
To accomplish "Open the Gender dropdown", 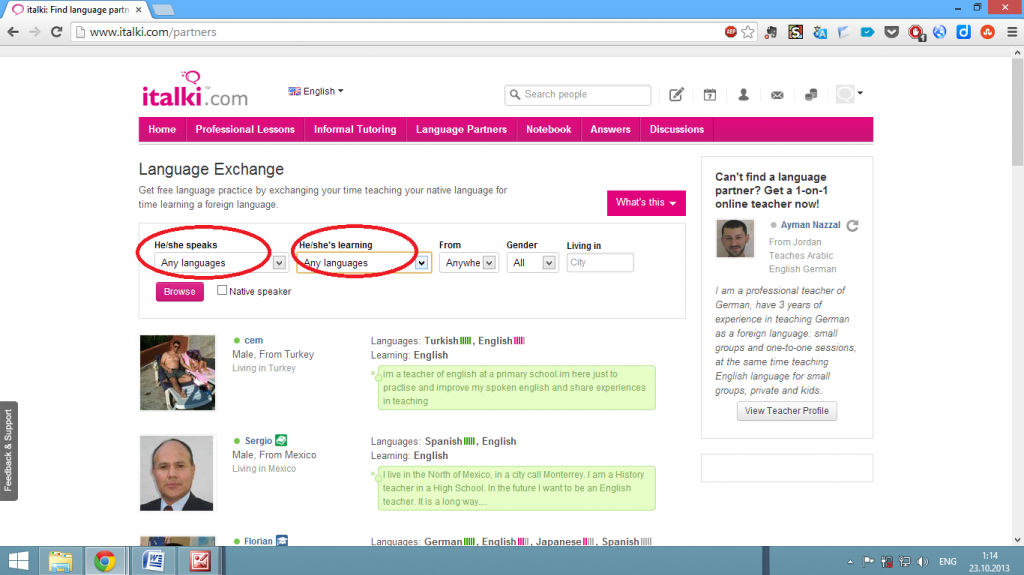I will [x=532, y=263].
